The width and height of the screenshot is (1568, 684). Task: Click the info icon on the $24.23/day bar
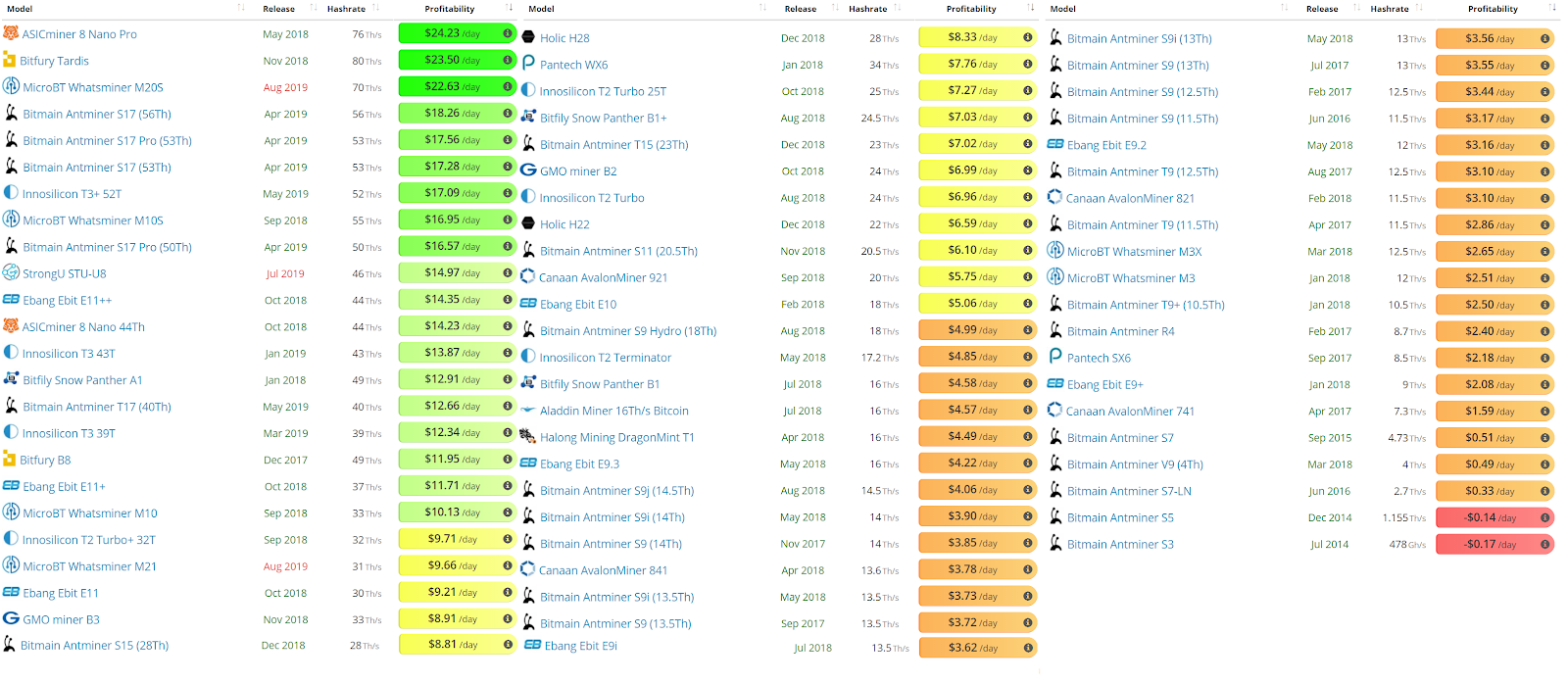click(x=508, y=33)
